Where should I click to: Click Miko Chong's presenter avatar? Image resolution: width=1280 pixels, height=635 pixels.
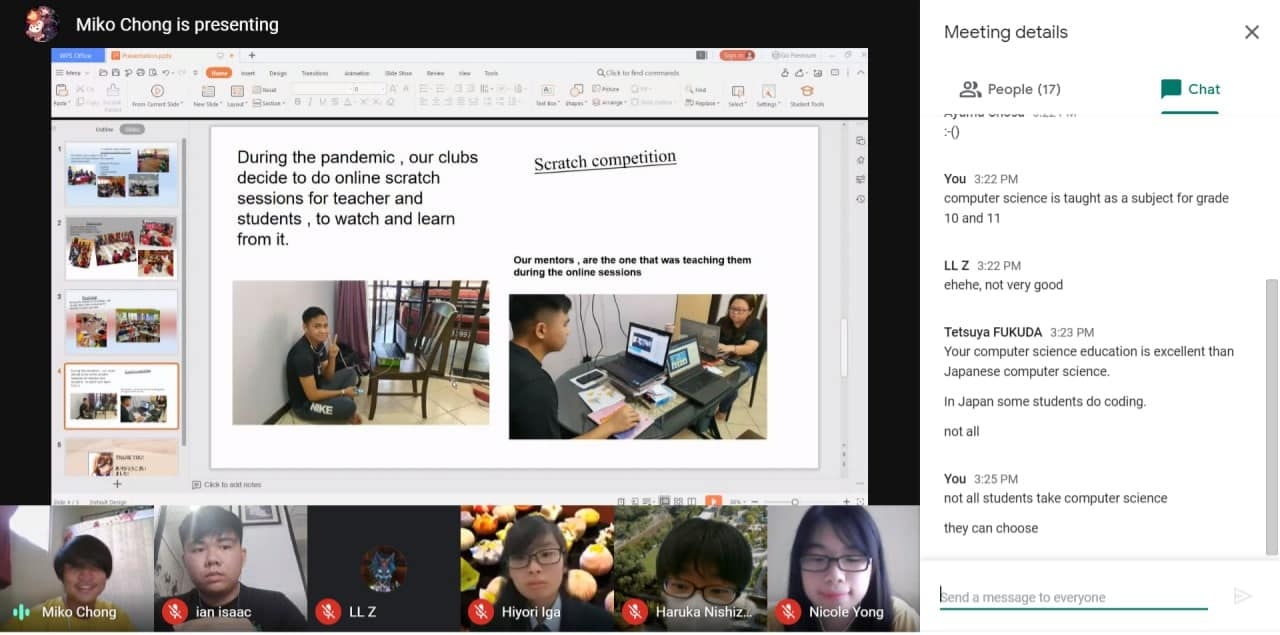pos(41,24)
